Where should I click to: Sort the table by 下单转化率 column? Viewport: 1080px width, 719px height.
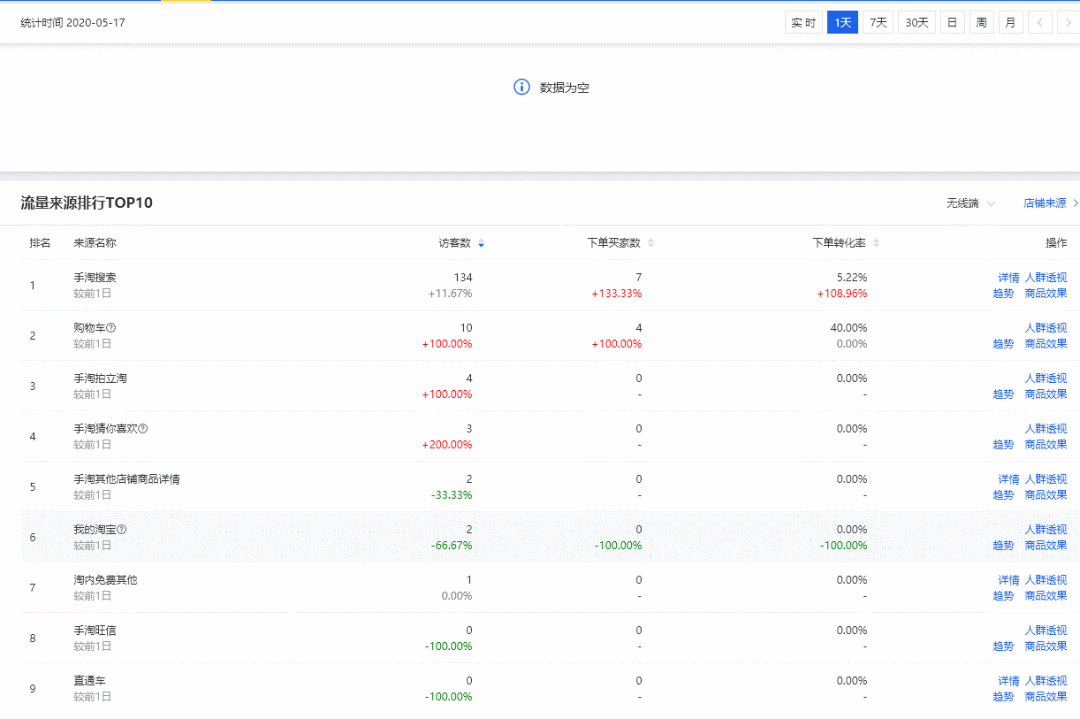pyautogui.click(x=876, y=243)
